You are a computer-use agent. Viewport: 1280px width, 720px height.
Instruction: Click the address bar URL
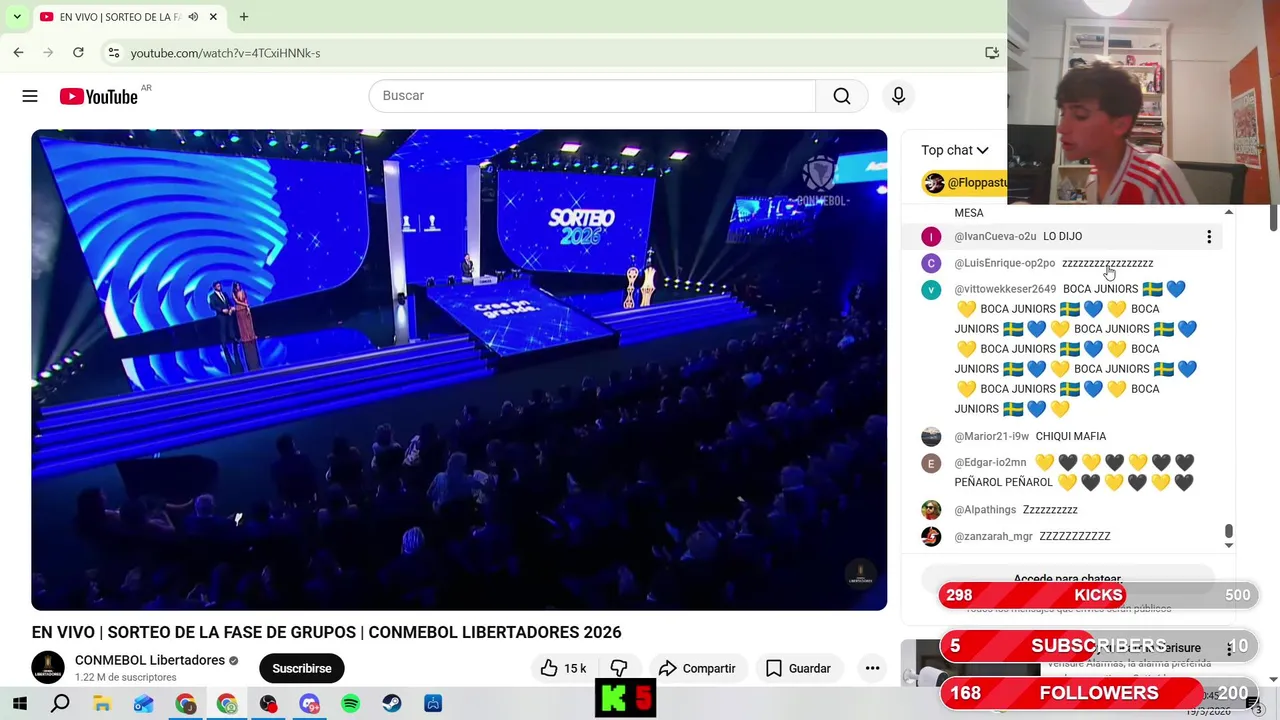coord(225,53)
